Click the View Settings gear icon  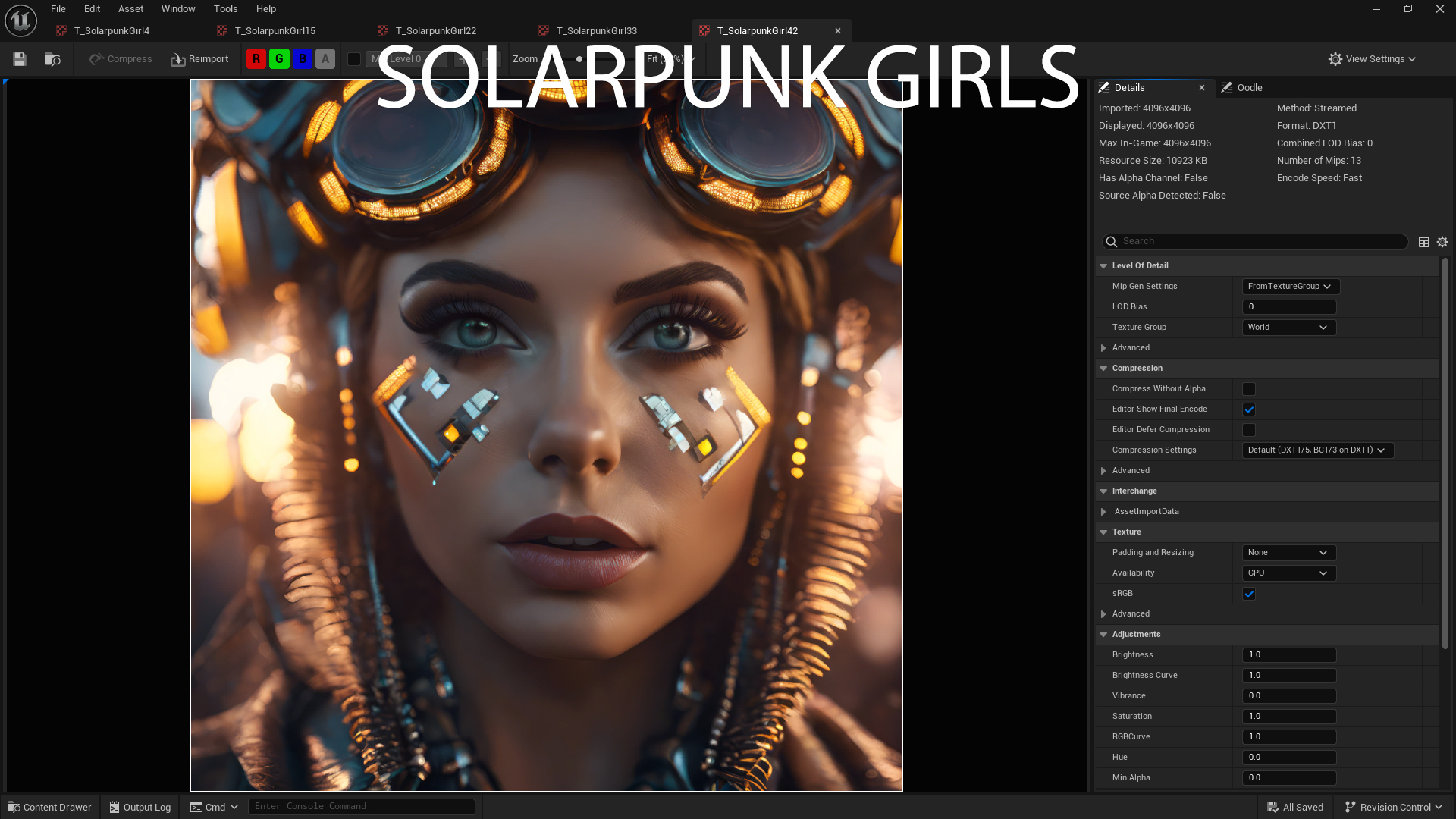click(1335, 59)
